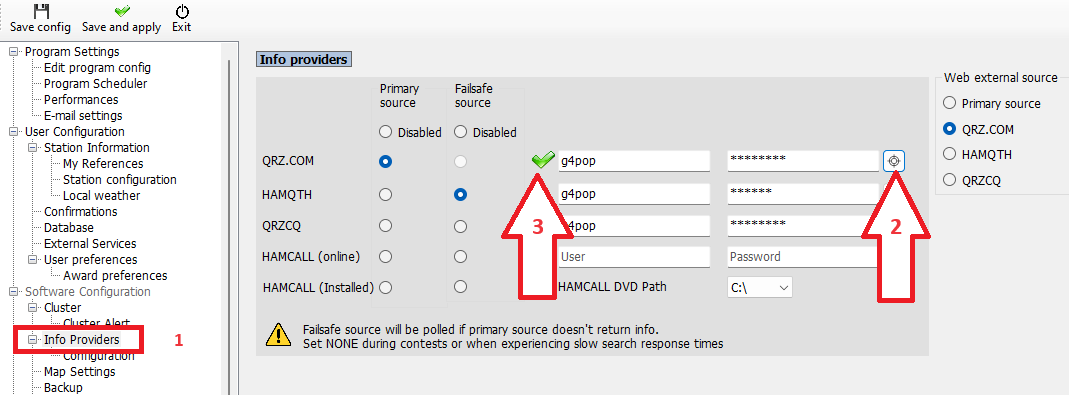Click the green checkmark next to QRZ.COM user
The image size is (1069, 395).
[x=543, y=161]
